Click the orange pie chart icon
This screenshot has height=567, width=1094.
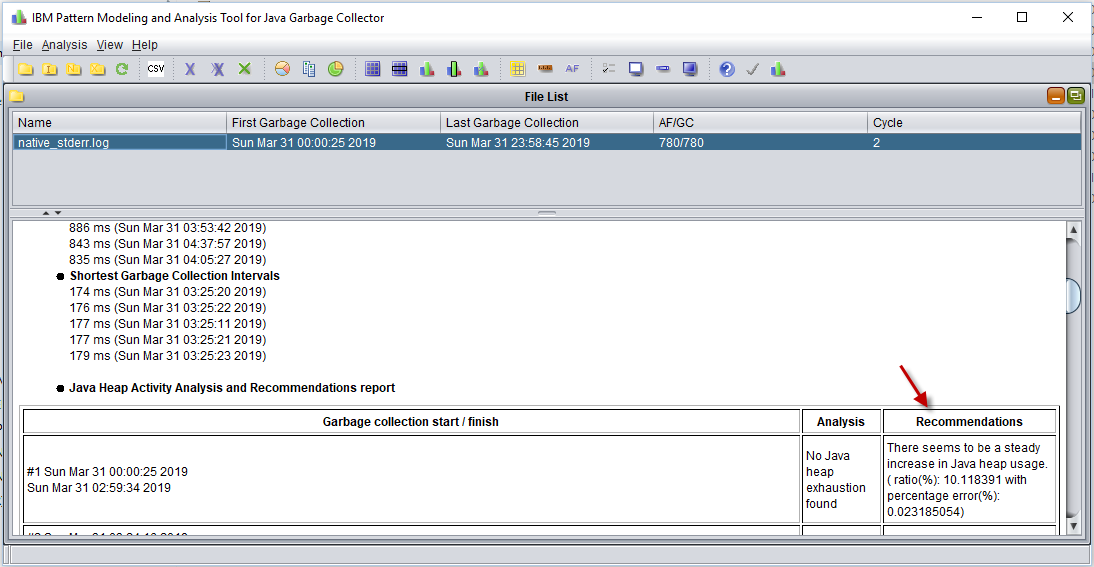pyautogui.click(x=283, y=69)
